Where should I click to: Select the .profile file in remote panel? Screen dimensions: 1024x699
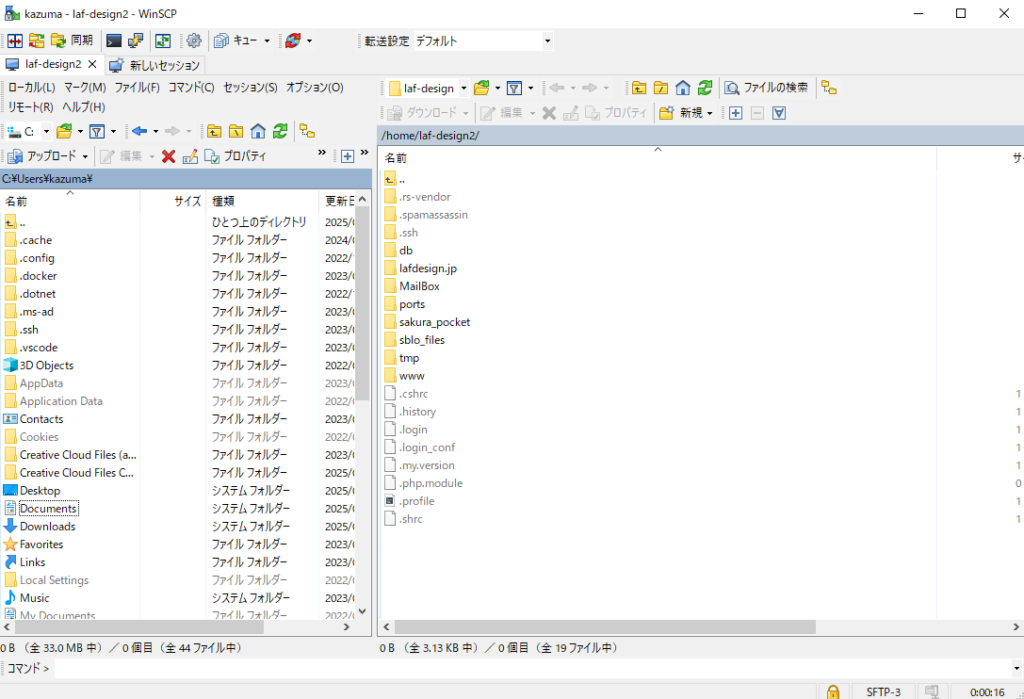tap(417, 501)
